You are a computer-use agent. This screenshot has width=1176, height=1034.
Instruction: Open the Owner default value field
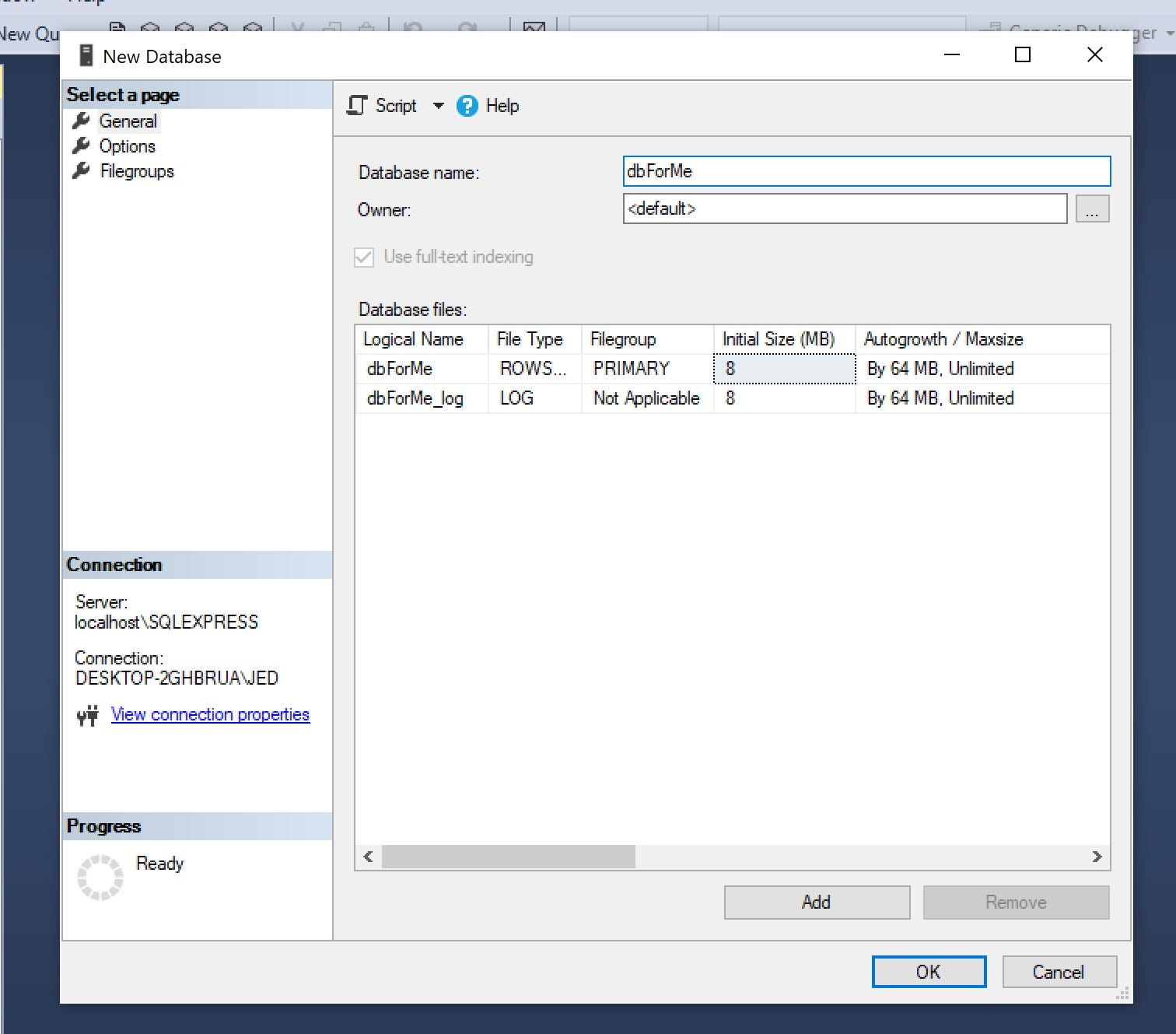click(845, 209)
